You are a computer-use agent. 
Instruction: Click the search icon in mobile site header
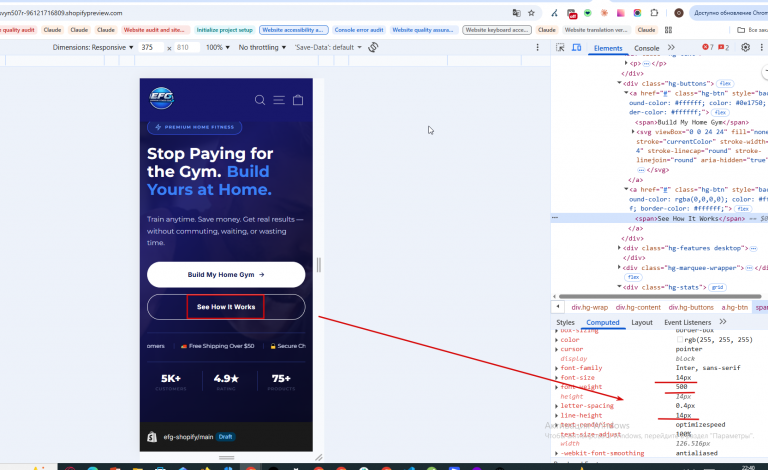260,100
